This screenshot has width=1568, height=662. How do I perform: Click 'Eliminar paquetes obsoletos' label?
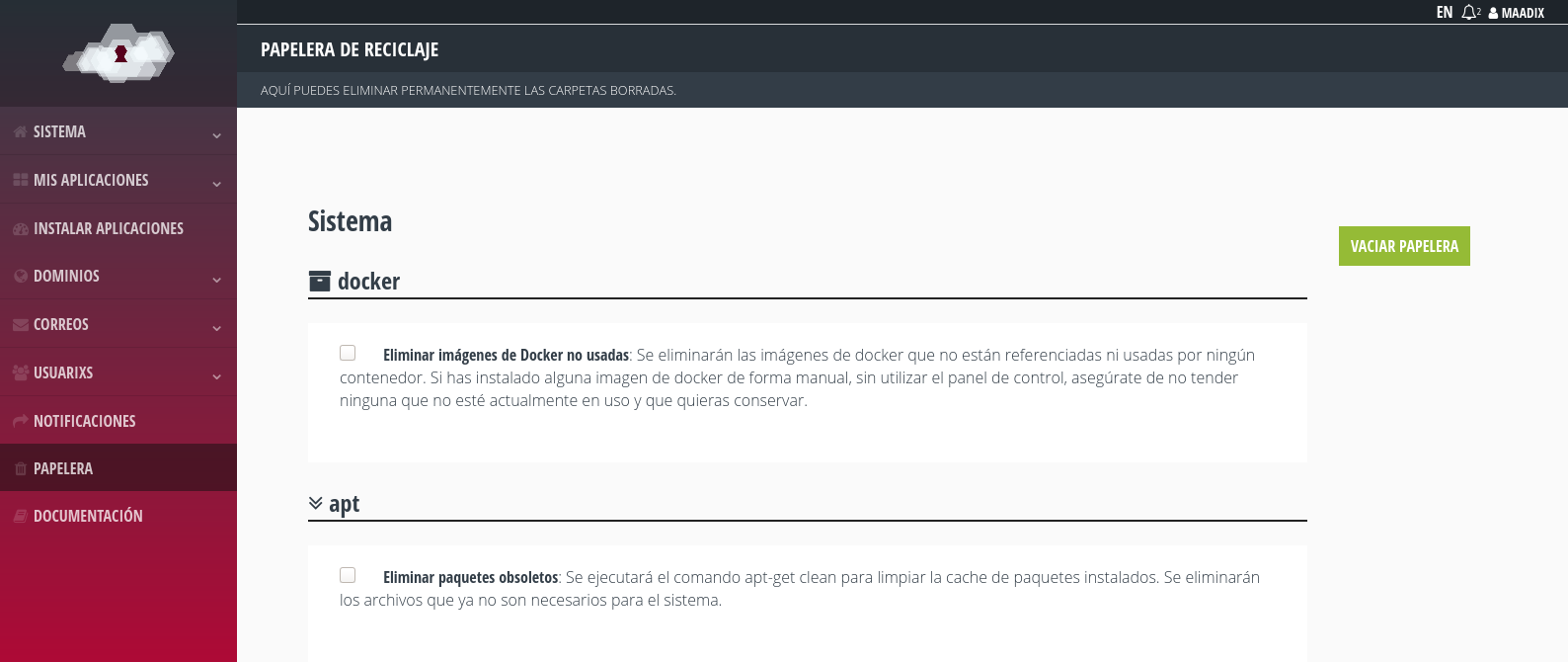tap(470, 577)
